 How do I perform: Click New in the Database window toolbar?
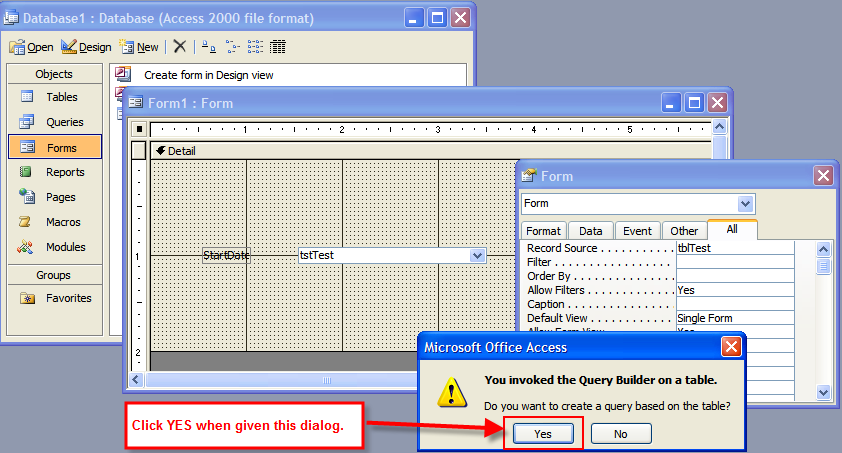click(139, 47)
